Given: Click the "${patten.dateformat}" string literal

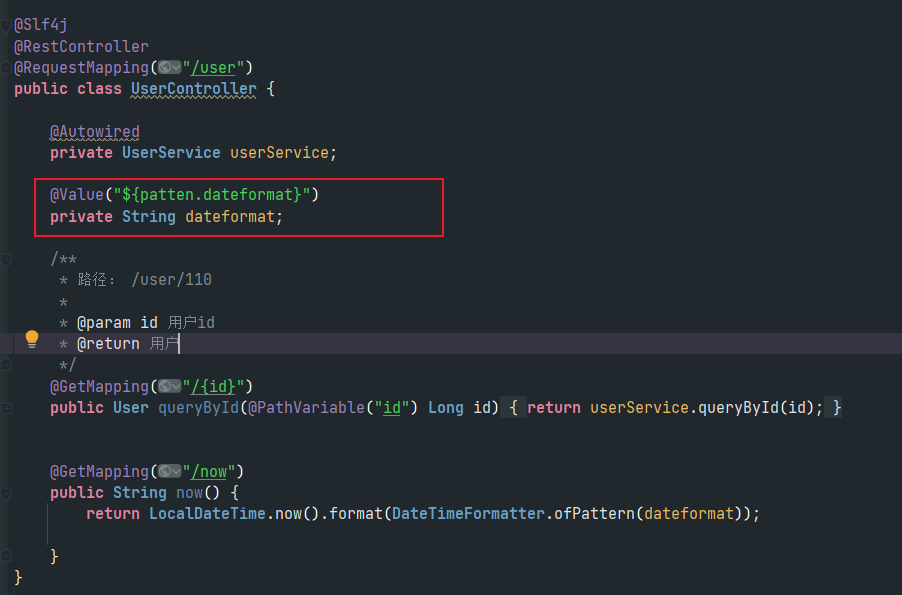Looking at the screenshot, I should pyautogui.click(x=212, y=194).
